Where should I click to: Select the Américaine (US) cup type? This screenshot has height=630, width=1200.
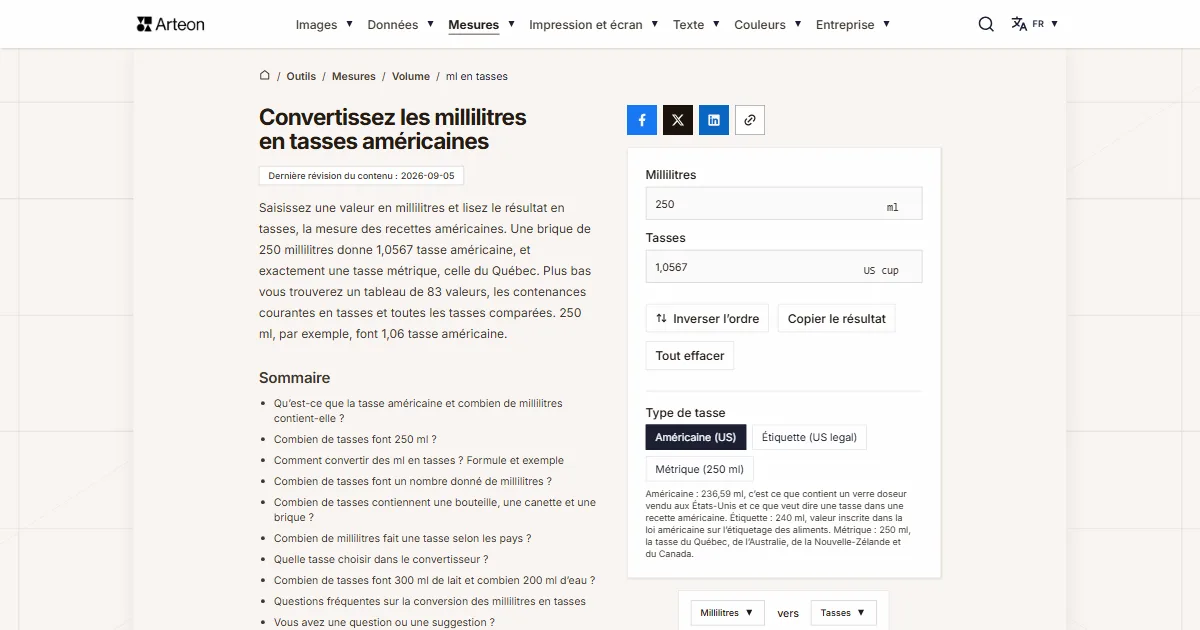tap(696, 437)
